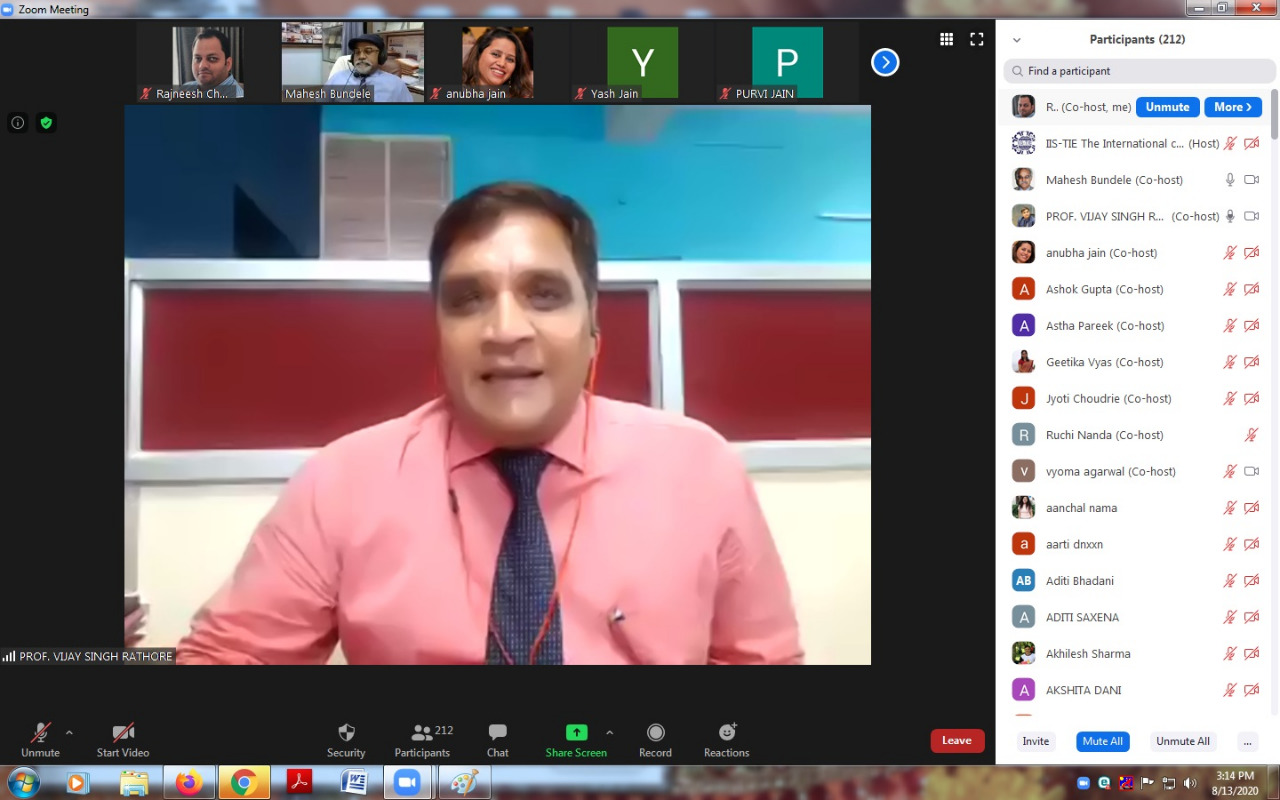Screen dimensions: 1280x800
Task: Click the Find a participant search field
Action: [x=1140, y=71]
